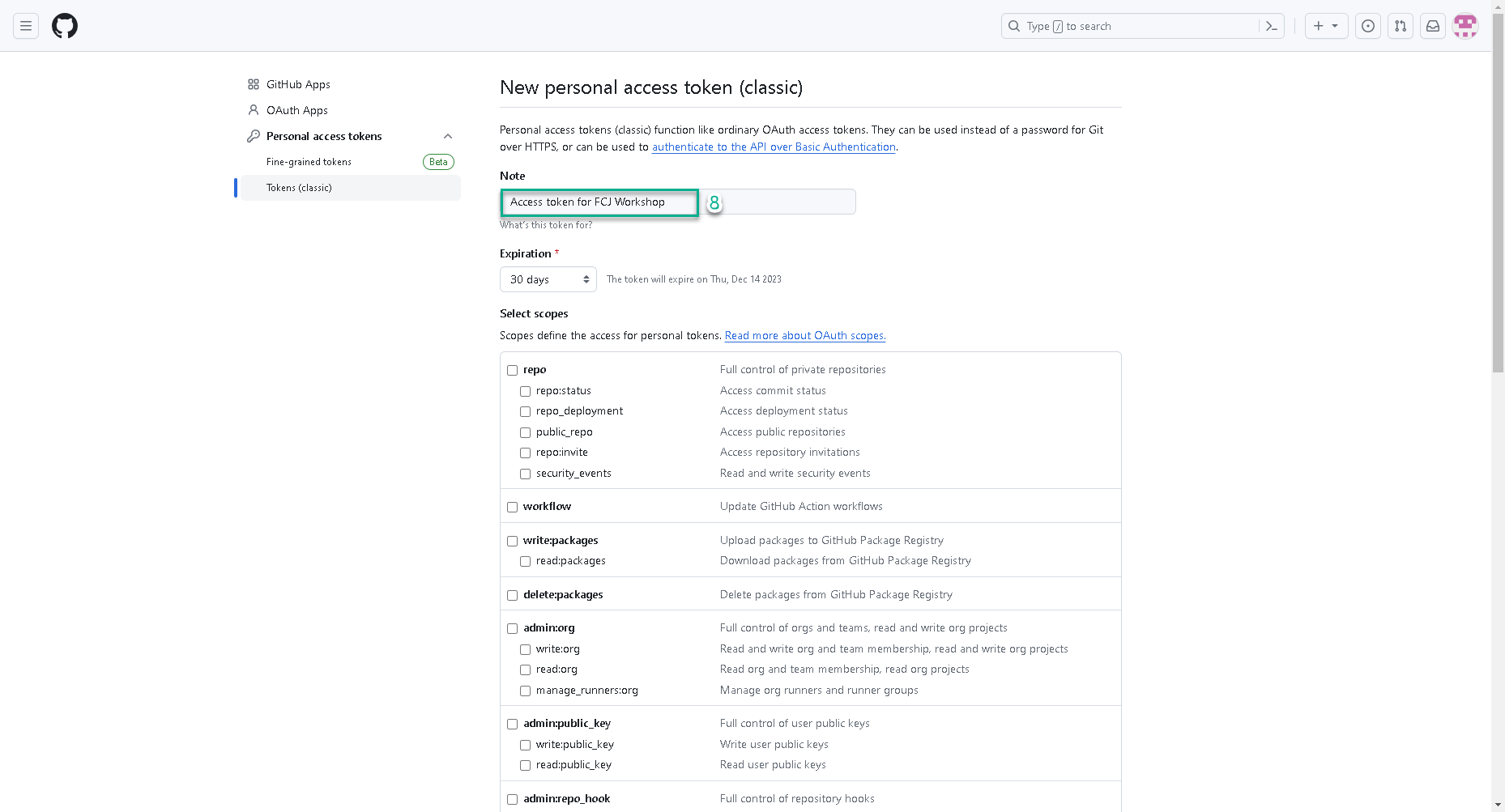Open the 30 days expiration dropdown
This screenshot has height=812, width=1505.
coord(548,279)
